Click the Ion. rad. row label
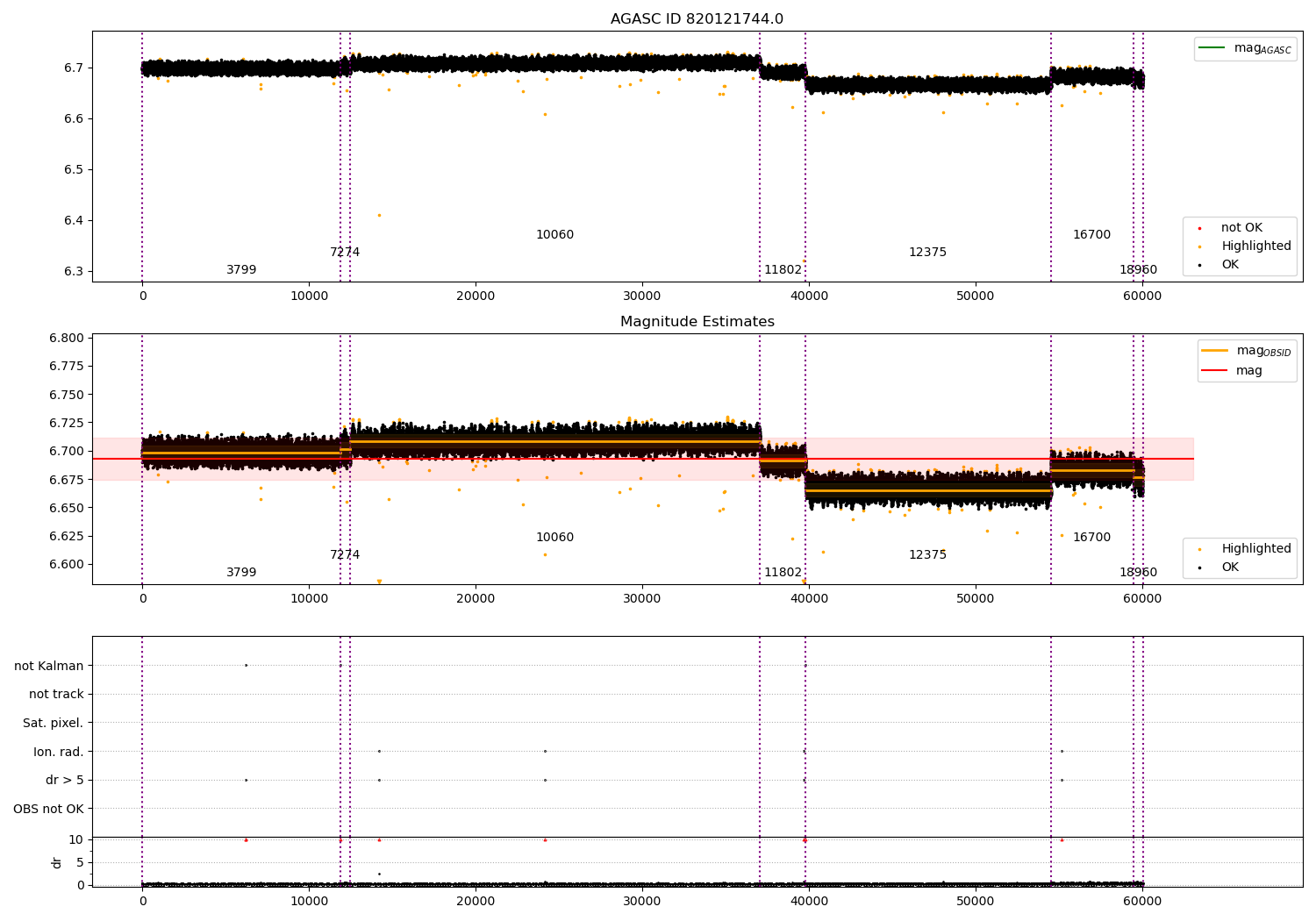This screenshot has width=1316, height=921. click(59, 752)
